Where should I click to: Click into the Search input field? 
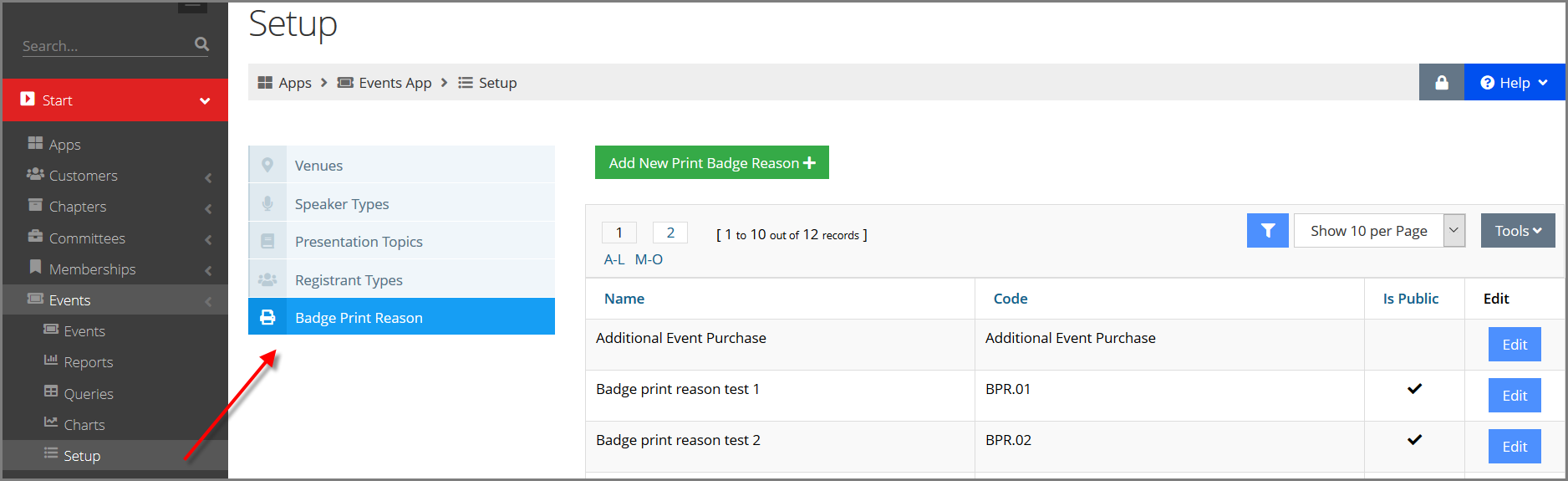point(105,45)
